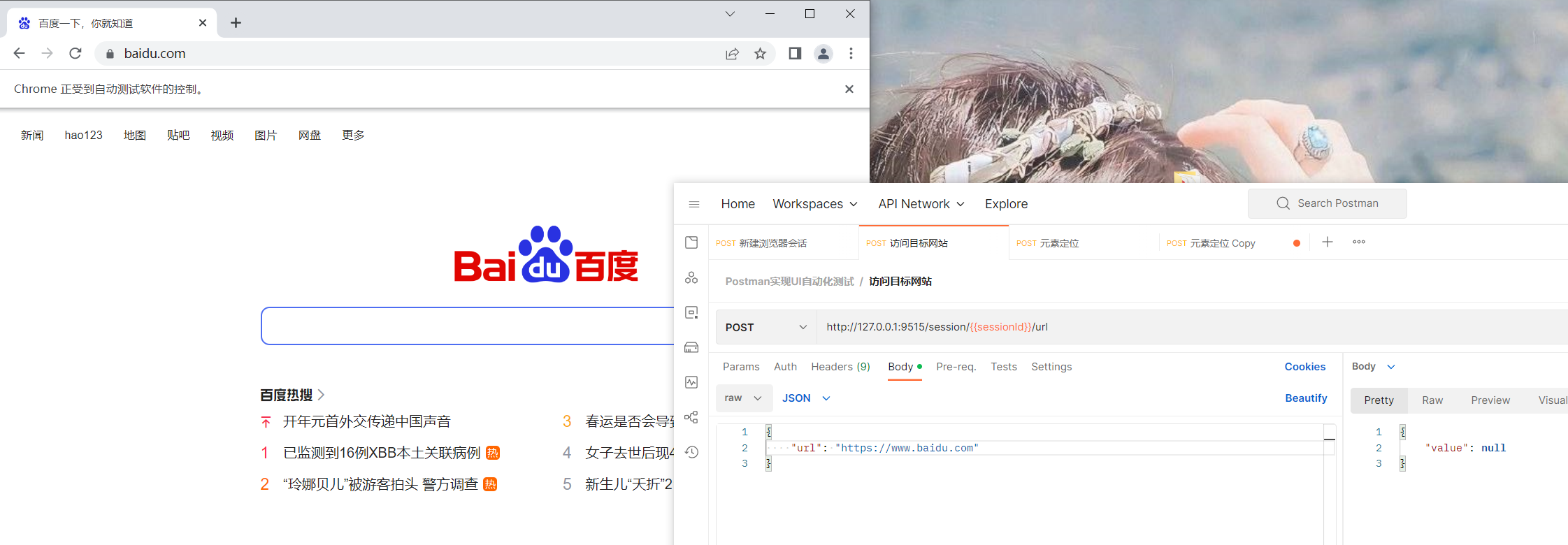Open the Auth tab
The width and height of the screenshot is (1568, 545).
[785, 366]
